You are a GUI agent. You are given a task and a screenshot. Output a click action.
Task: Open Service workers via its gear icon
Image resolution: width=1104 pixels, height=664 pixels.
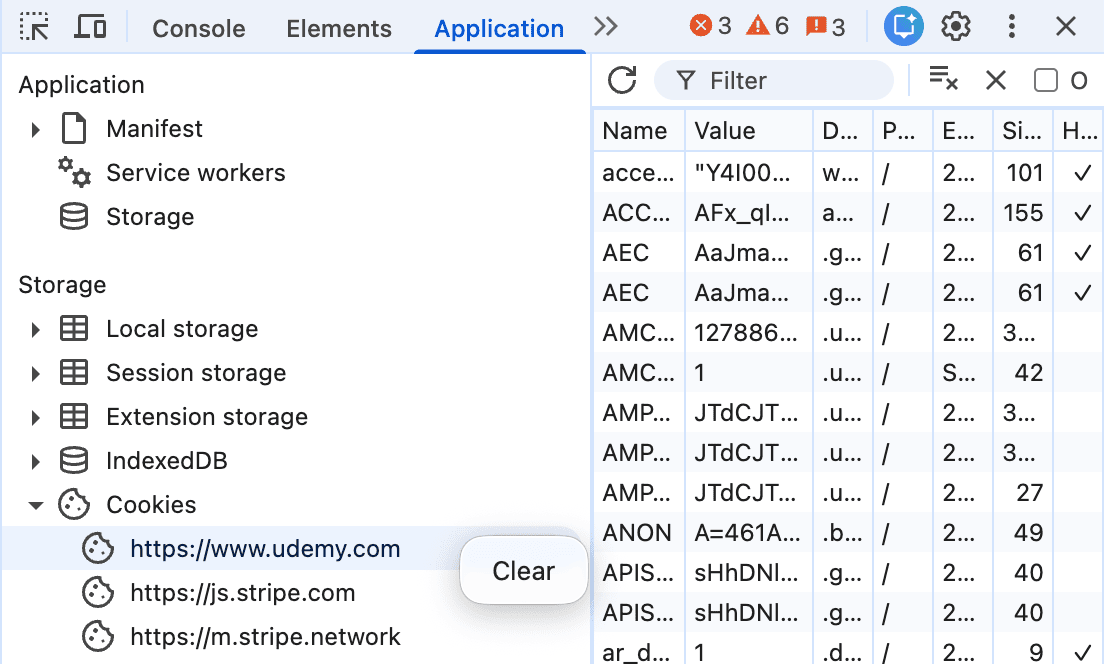click(x=74, y=172)
